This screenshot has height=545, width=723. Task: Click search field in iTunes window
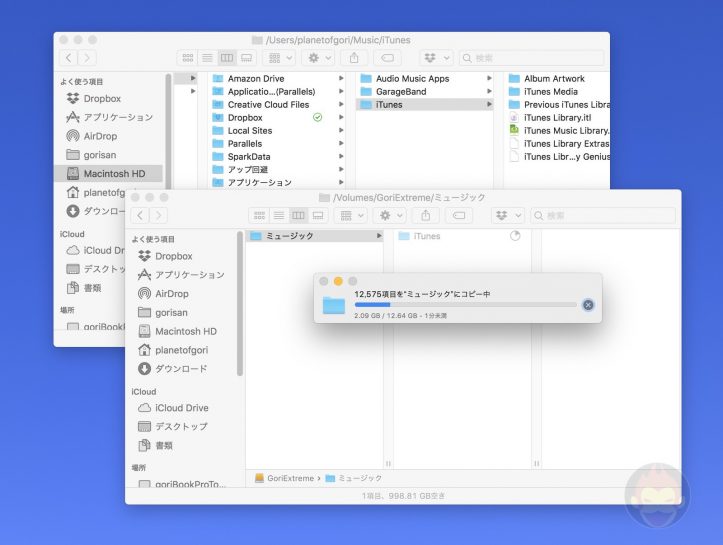click(x=531, y=58)
